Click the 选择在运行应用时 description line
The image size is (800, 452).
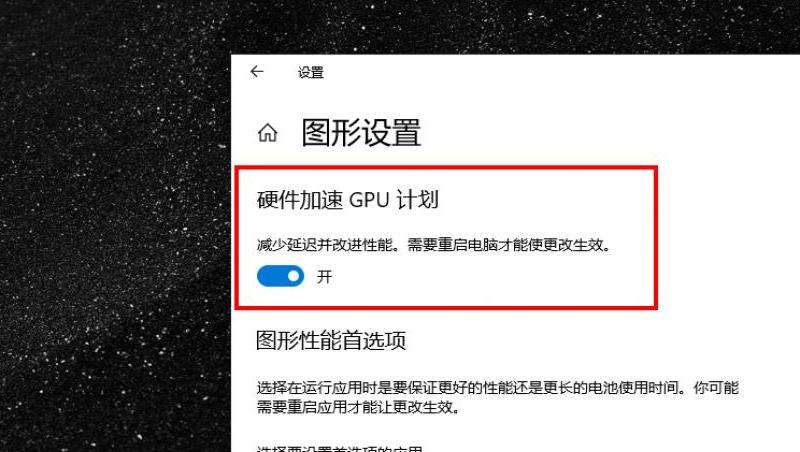[497, 388]
